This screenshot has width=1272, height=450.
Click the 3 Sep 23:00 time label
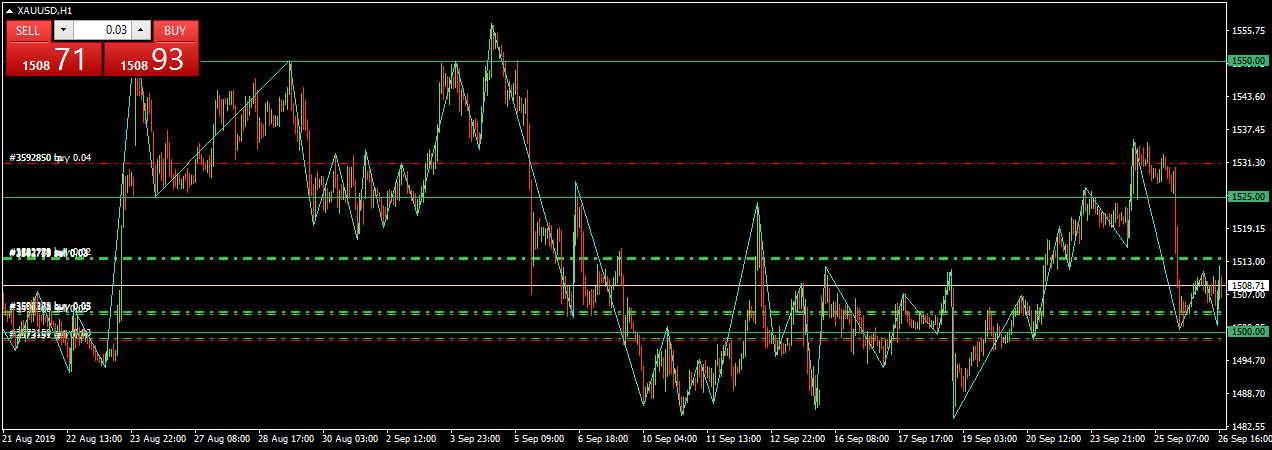(x=476, y=438)
